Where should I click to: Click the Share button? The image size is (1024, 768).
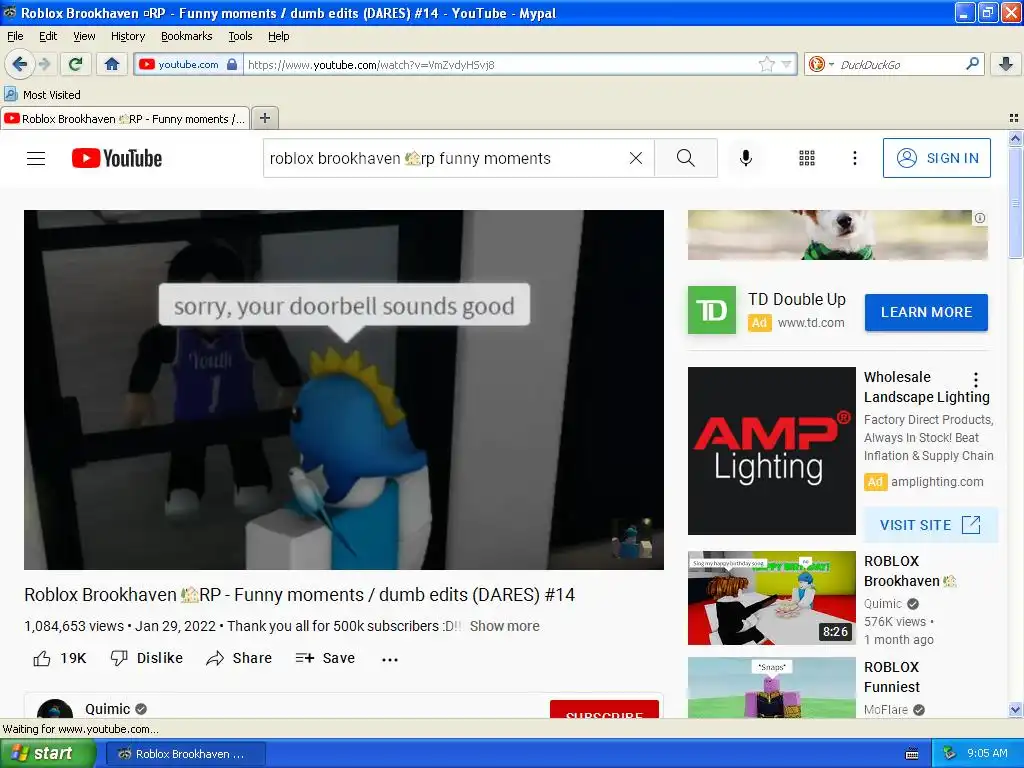coord(238,658)
